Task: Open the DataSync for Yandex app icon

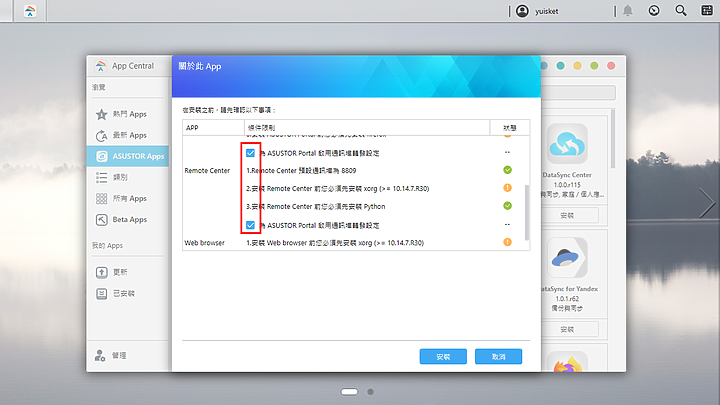Action: click(x=567, y=258)
